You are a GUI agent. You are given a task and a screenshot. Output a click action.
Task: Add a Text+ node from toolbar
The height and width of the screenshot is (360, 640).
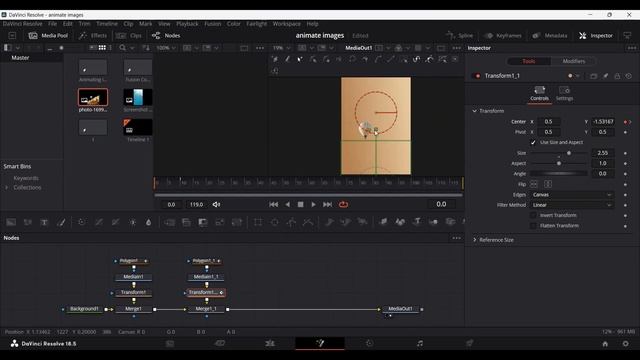(x=44, y=222)
